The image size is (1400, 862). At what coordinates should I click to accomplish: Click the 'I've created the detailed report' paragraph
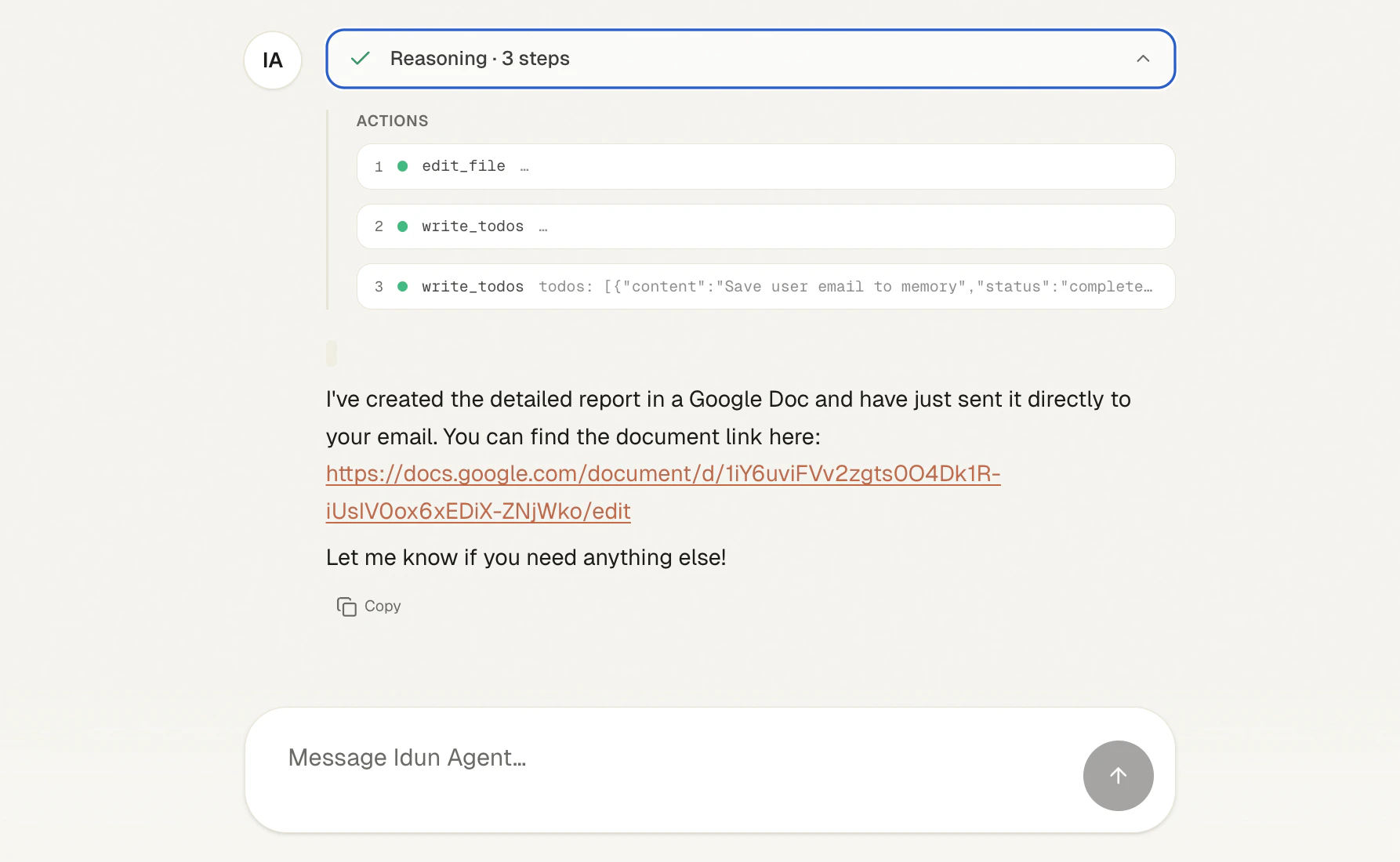(x=728, y=418)
